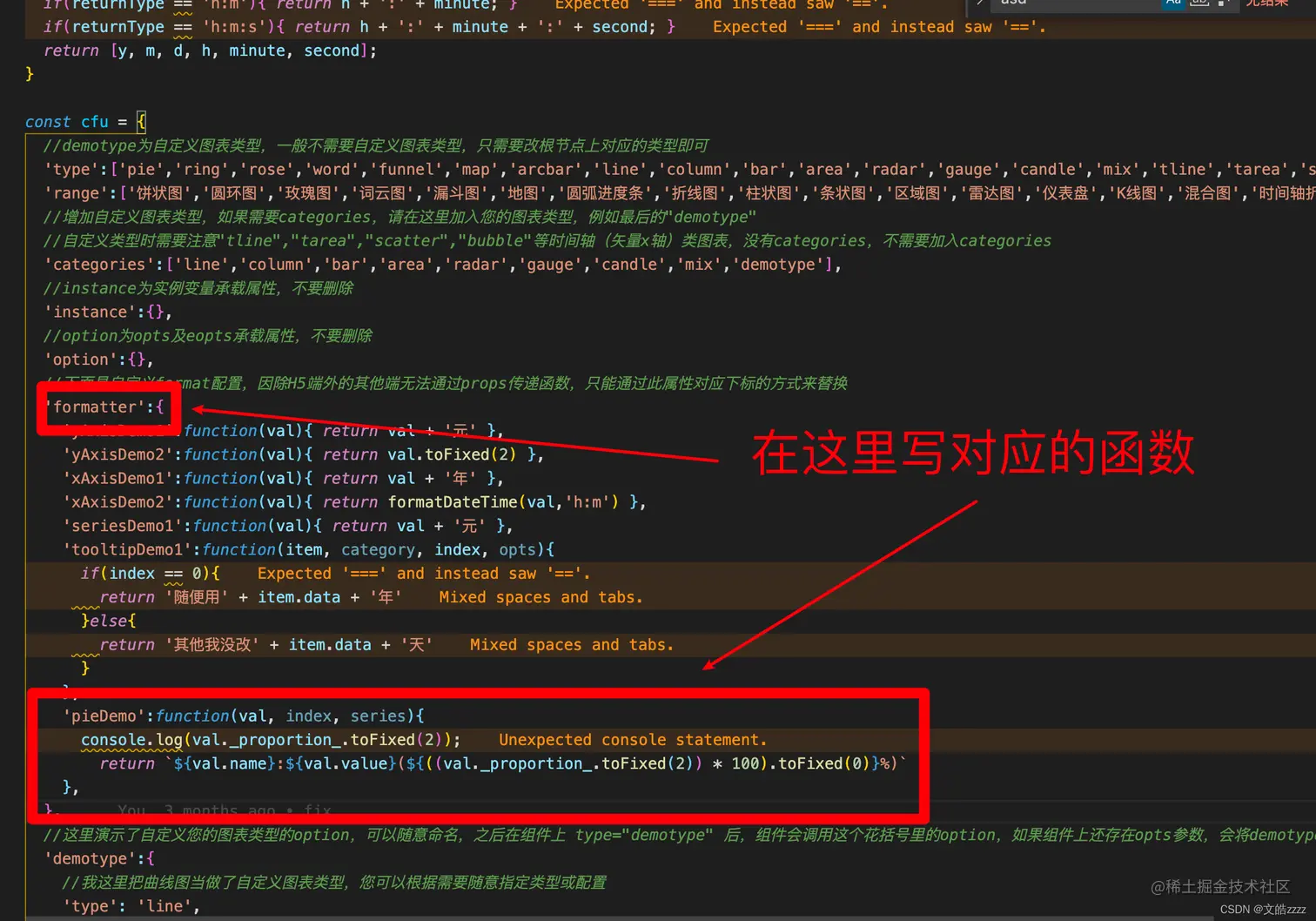Click the 'xAxisDemo1' formatter key
This screenshot has width=1316, height=921.
click(x=117, y=478)
